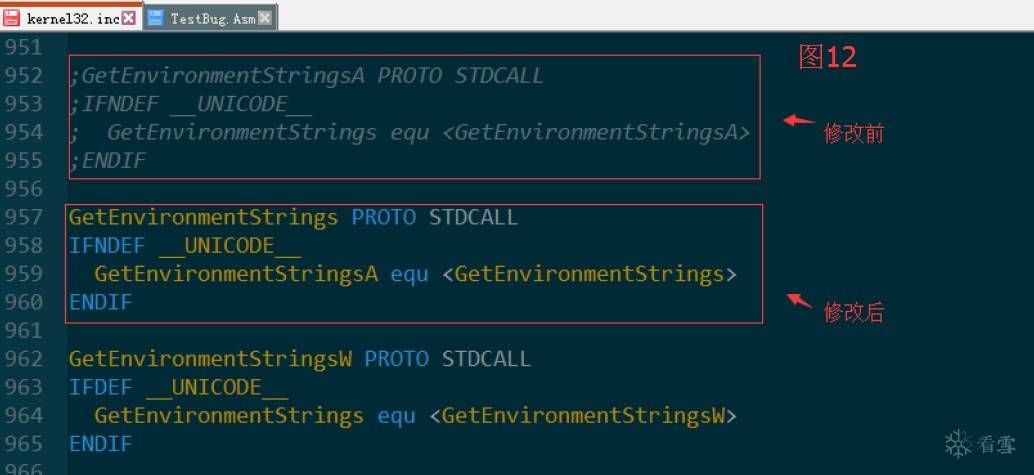Viewport: 1034px width, 475px height.
Task: Click line number 962 in the gutter
Action: point(24,359)
